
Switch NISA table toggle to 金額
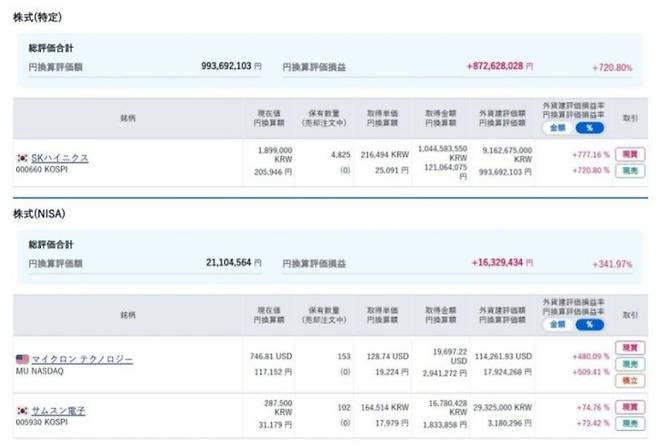[x=558, y=324]
